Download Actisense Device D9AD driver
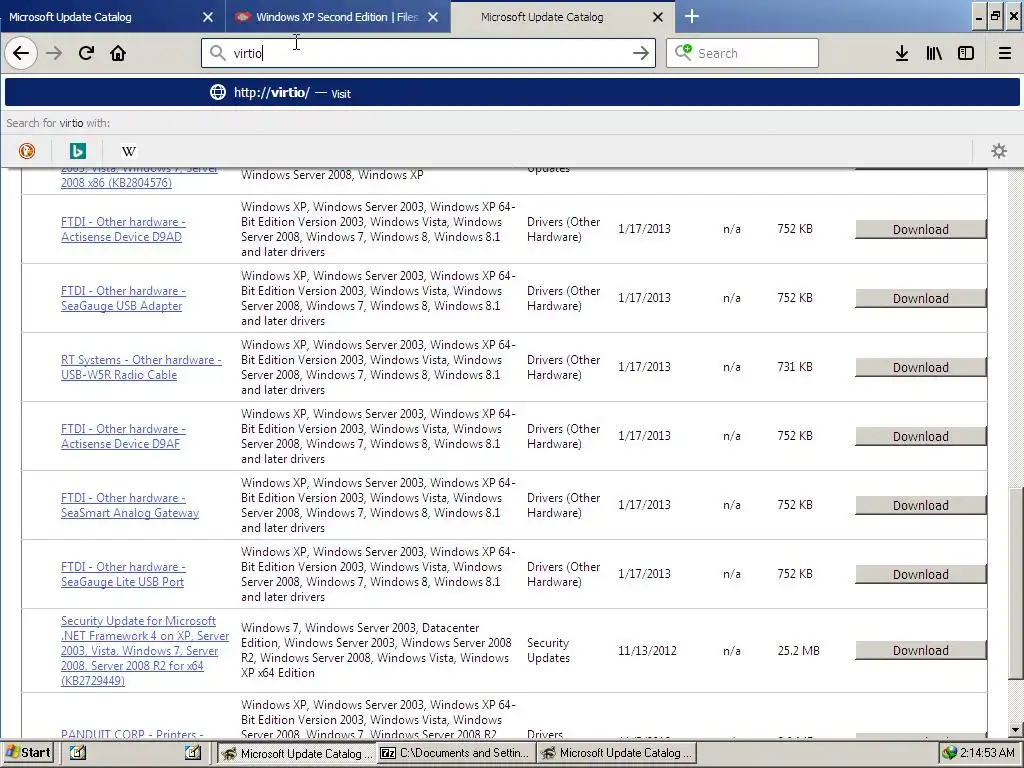 coord(920,229)
